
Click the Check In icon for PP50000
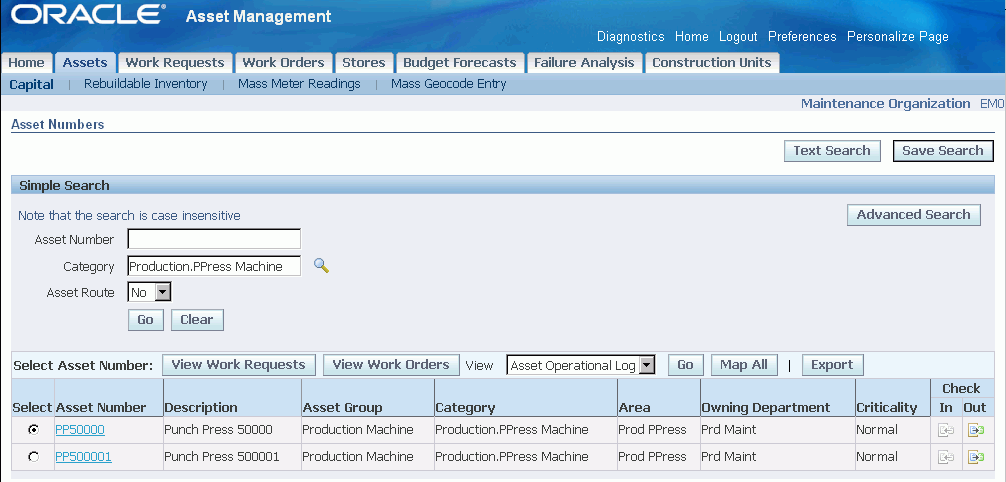(x=946, y=430)
